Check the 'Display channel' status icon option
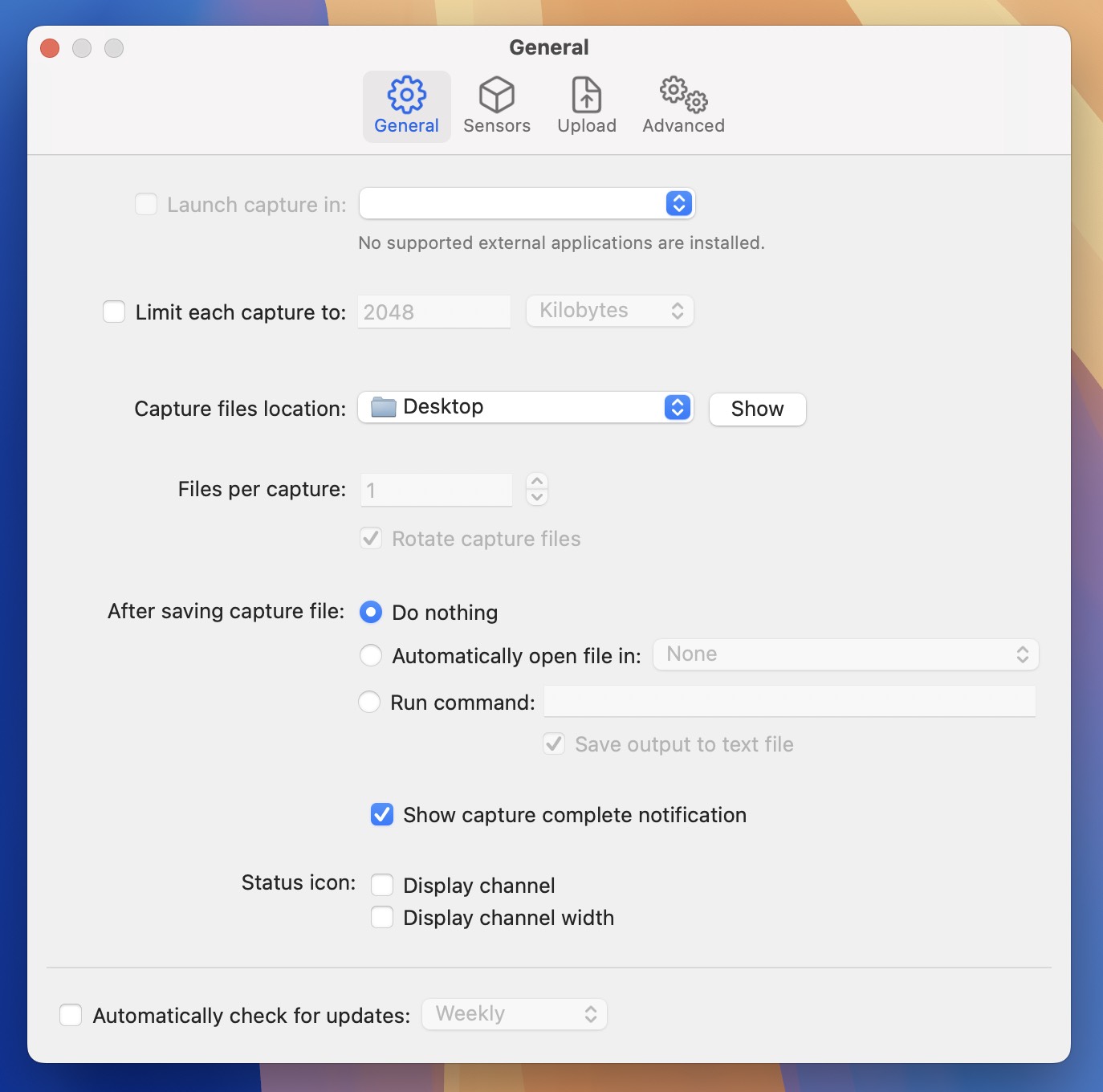The width and height of the screenshot is (1103, 1092). [x=382, y=884]
